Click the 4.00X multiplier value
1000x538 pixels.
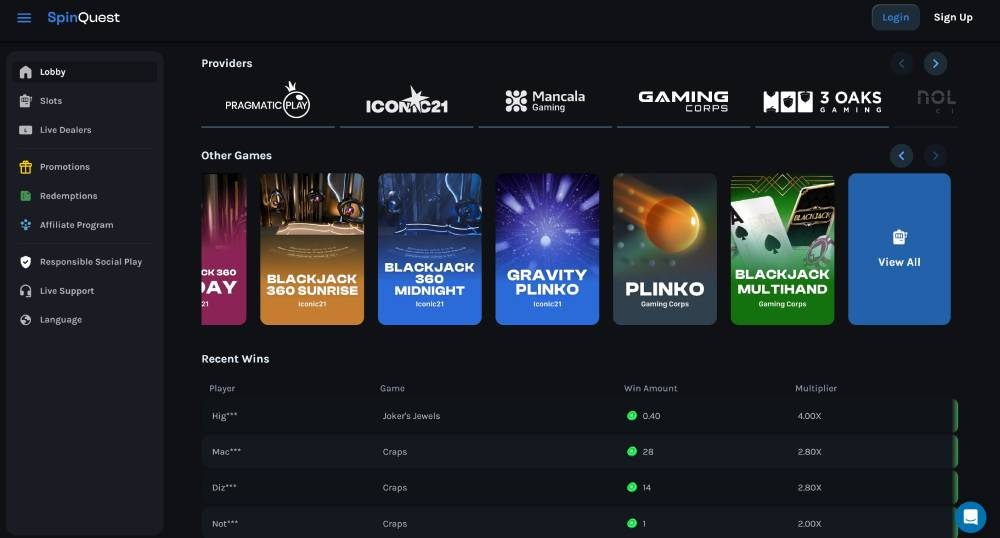[x=809, y=416]
